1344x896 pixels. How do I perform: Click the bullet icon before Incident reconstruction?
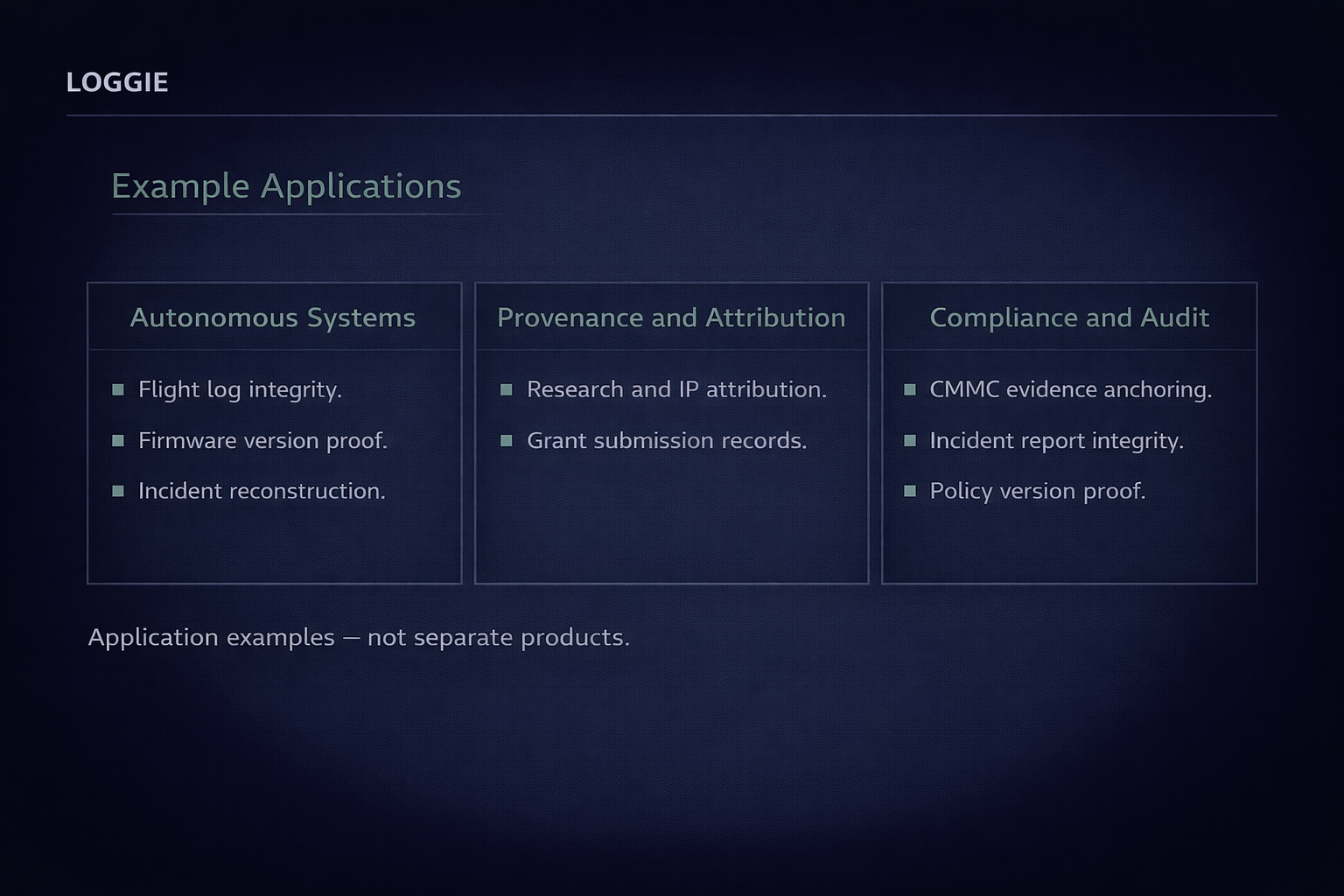[118, 492]
